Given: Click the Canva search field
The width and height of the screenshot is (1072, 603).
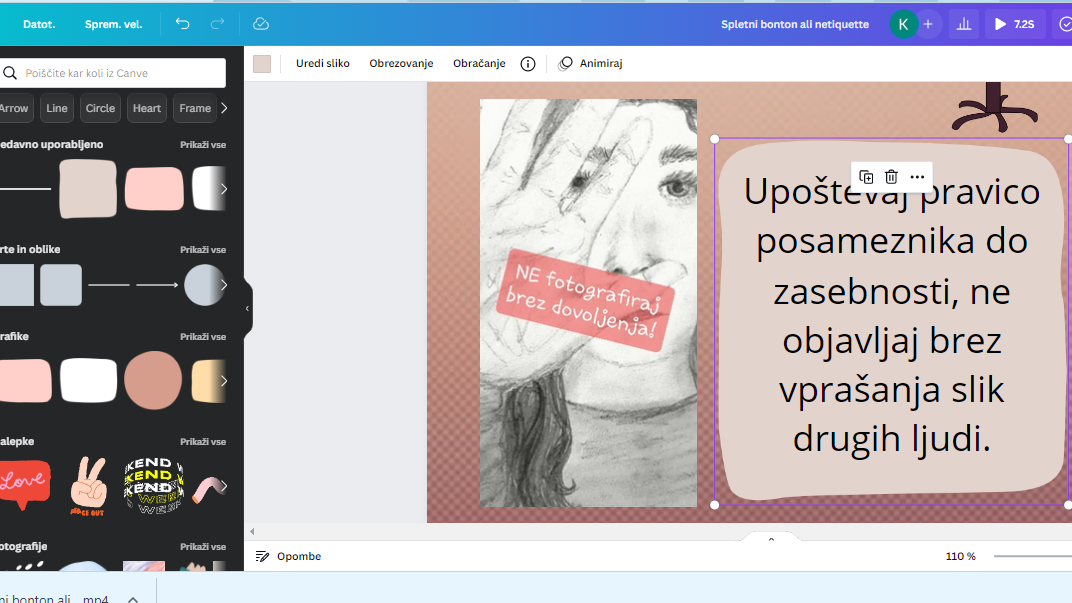Looking at the screenshot, I should click(113, 73).
